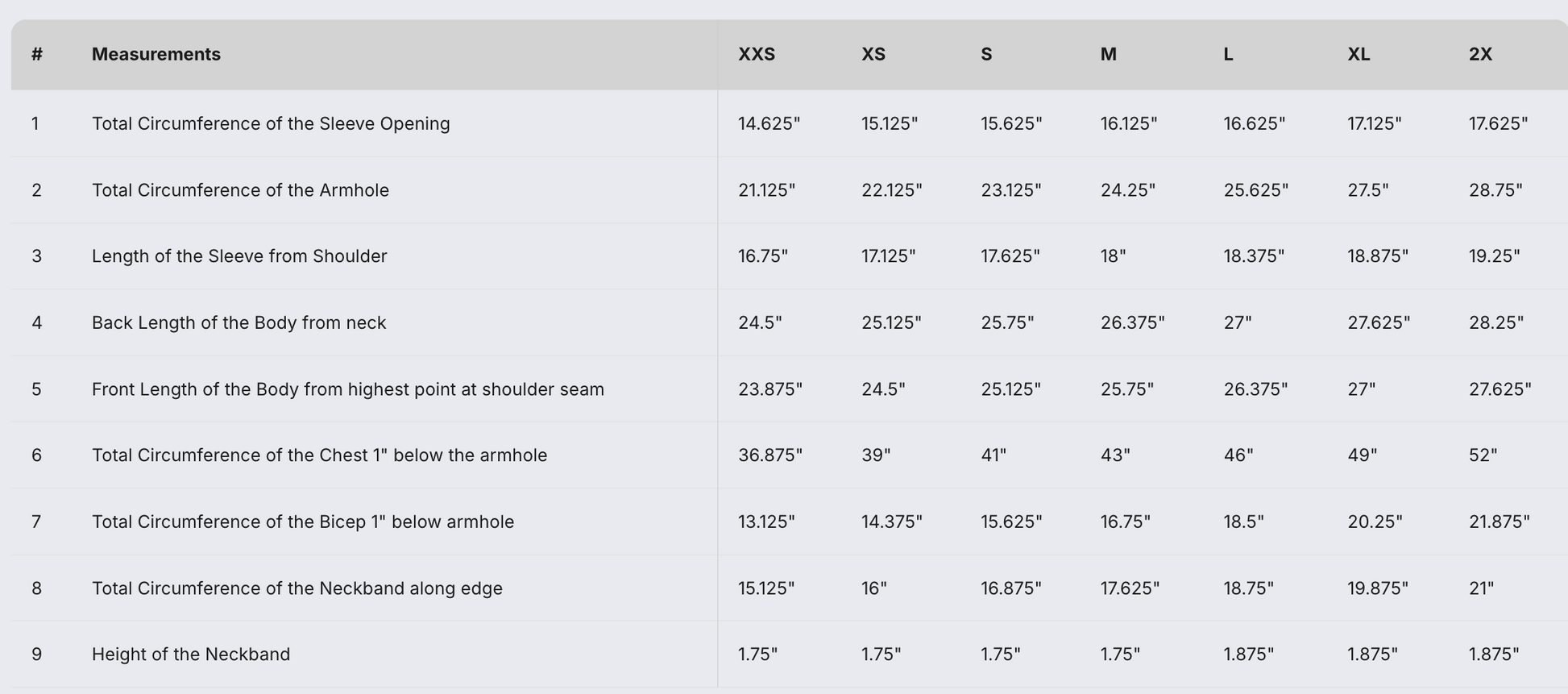Image resolution: width=1568 pixels, height=694 pixels.
Task: Select the 18" sleeve length cell
Action: tap(1113, 256)
